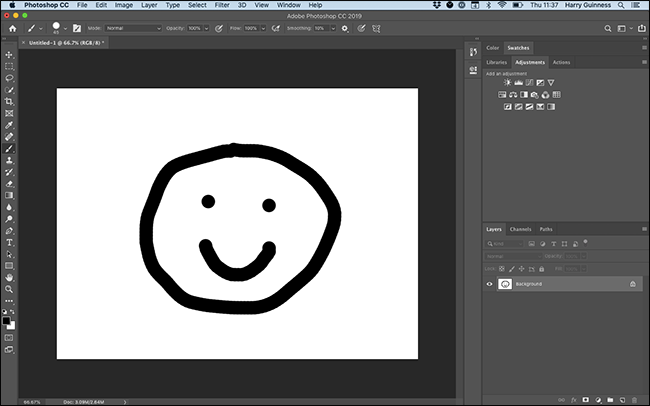Click the Background layer thumbnail
The image size is (650, 406).
(x=505, y=284)
